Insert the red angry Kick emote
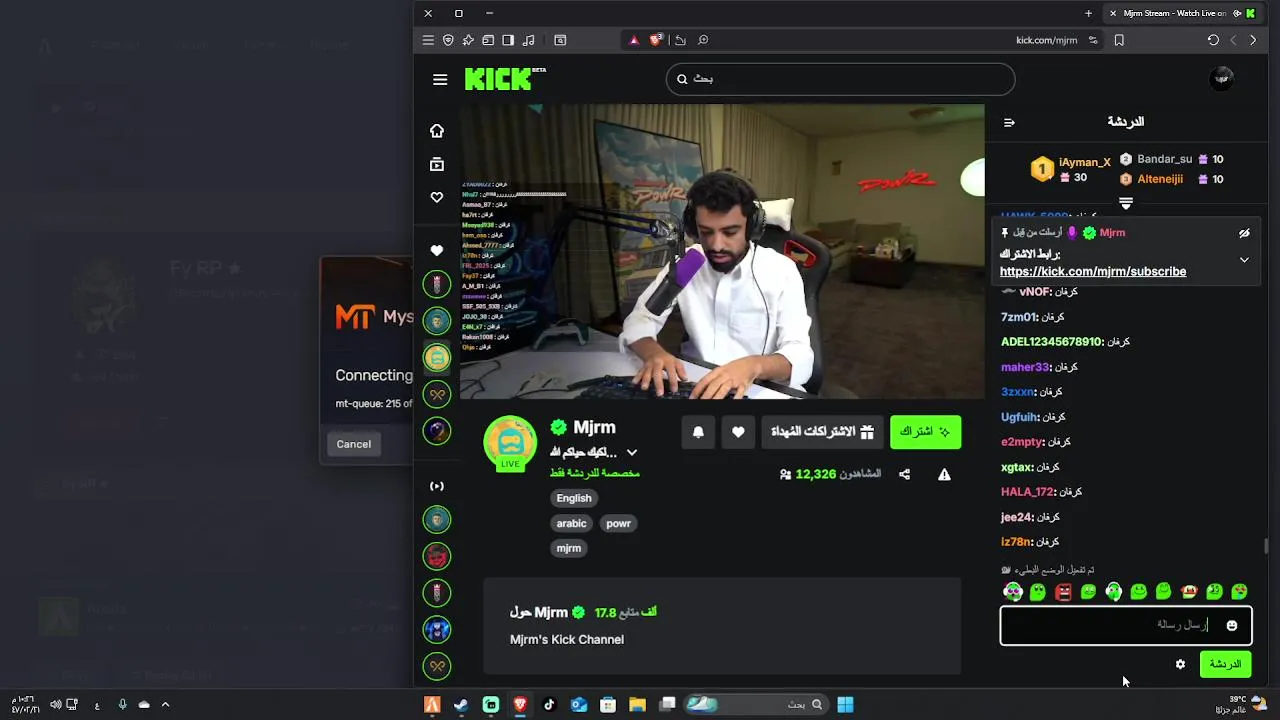1280x720 pixels. coord(1063,592)
